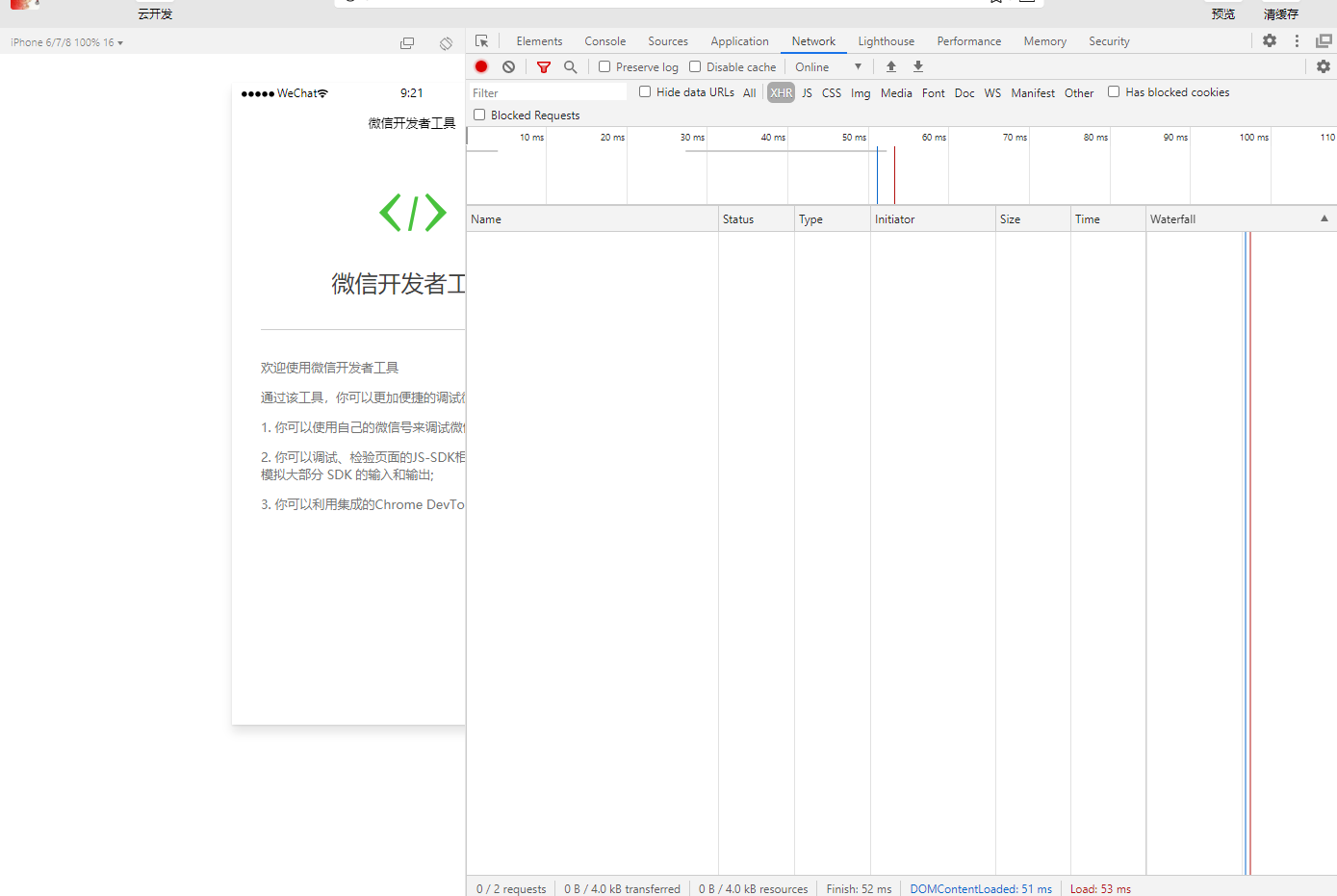
Task: Select the Network tab
Action: (x=813, y=41)
